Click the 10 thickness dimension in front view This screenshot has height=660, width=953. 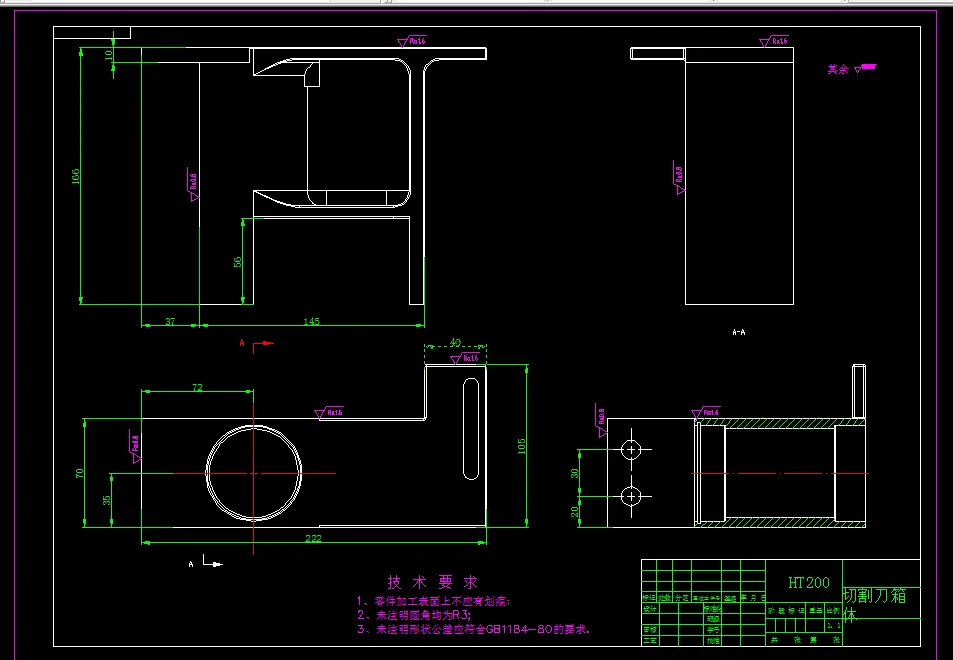point(108,55)
